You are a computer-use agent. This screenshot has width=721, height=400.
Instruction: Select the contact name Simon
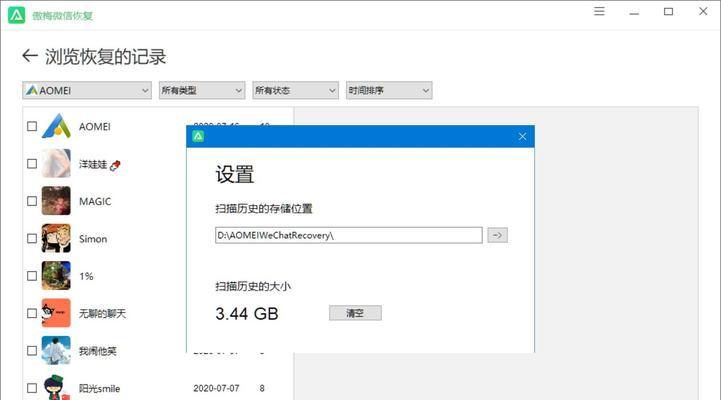pos(93,239)
